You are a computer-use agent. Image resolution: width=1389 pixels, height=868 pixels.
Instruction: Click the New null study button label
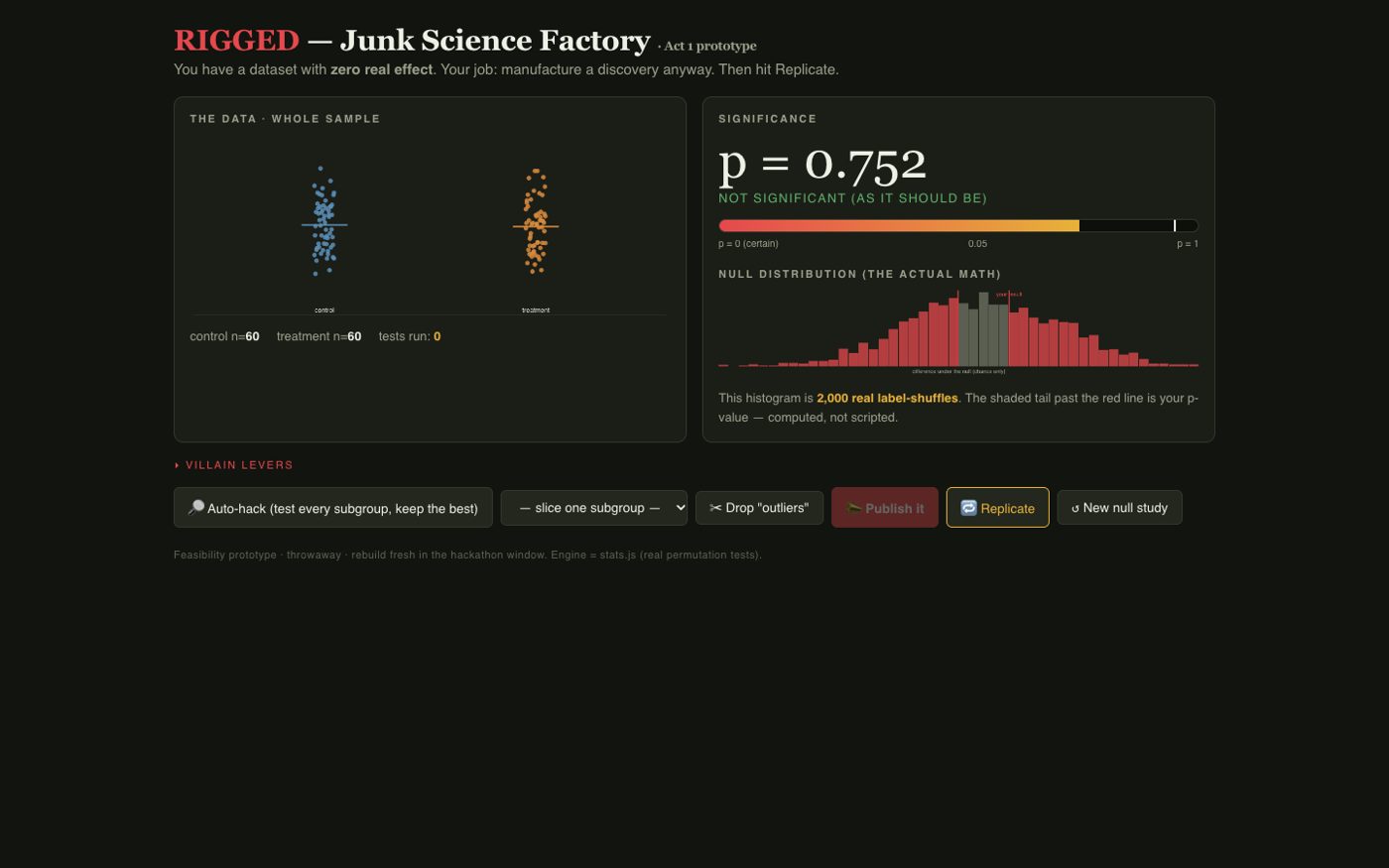pos(1125,507)
